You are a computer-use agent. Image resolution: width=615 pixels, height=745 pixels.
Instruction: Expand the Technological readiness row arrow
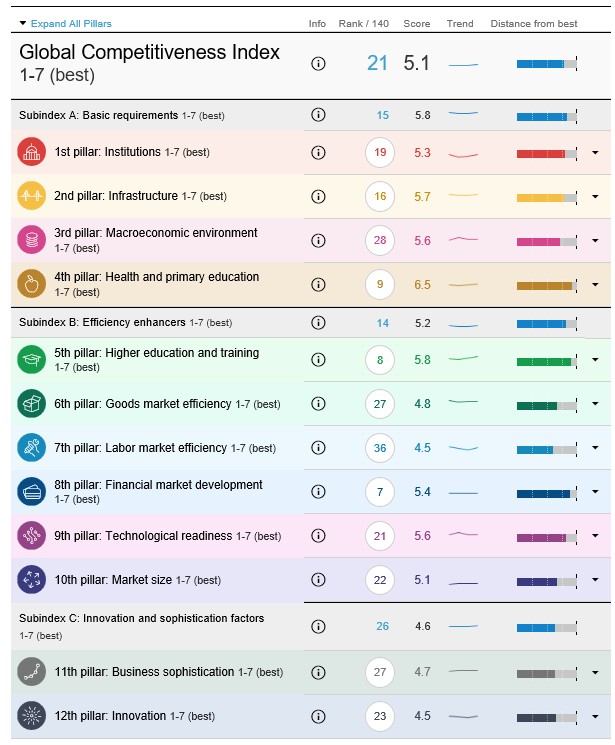coord(596,536)
